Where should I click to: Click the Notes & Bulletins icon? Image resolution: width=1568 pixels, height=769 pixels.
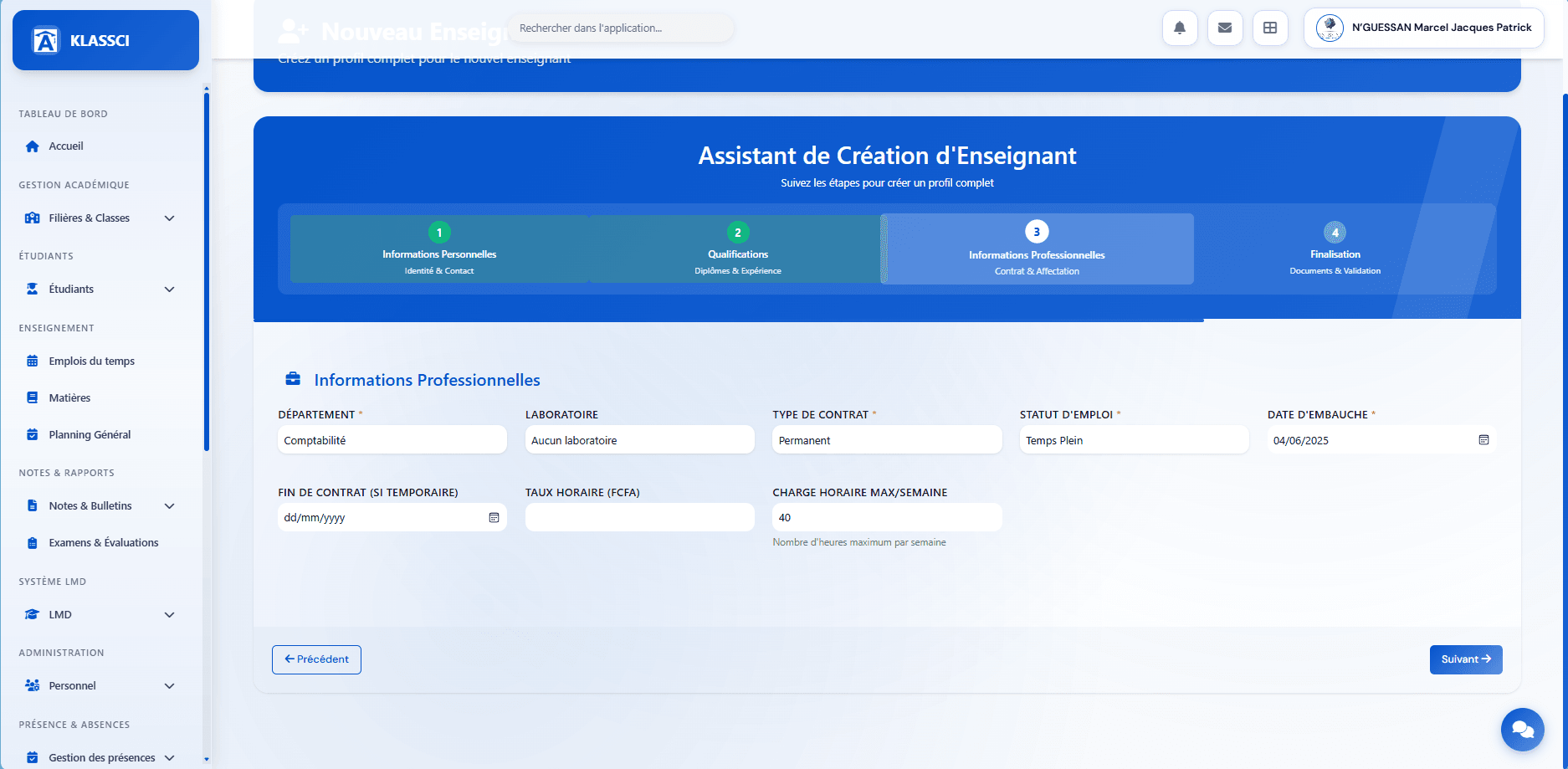[x=33, y=506]
